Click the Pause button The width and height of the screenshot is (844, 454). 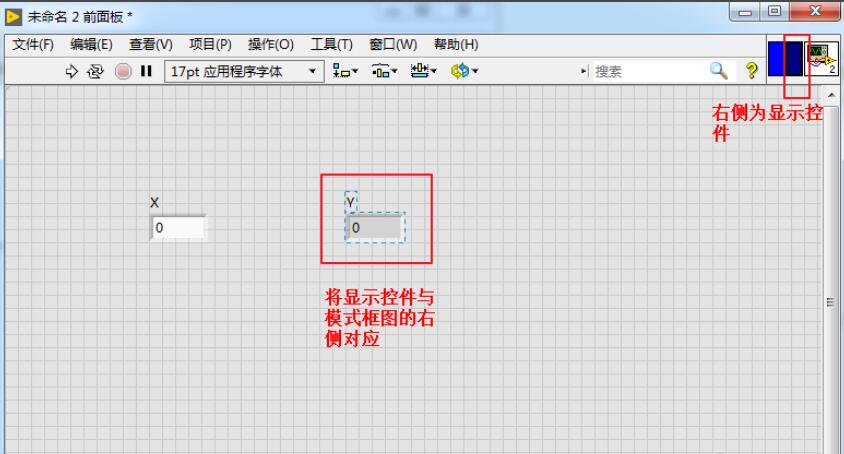146,71
